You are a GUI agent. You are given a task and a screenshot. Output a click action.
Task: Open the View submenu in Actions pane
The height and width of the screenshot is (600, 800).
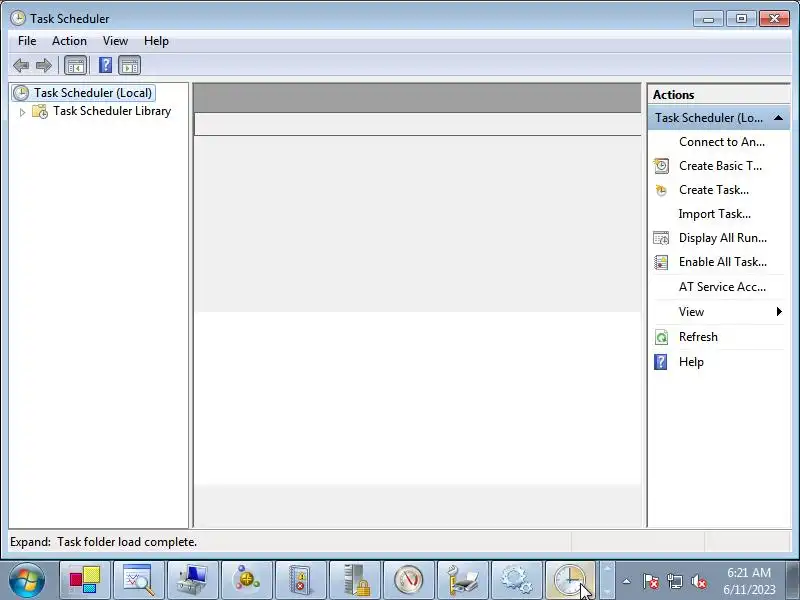(x=718, y=312)
